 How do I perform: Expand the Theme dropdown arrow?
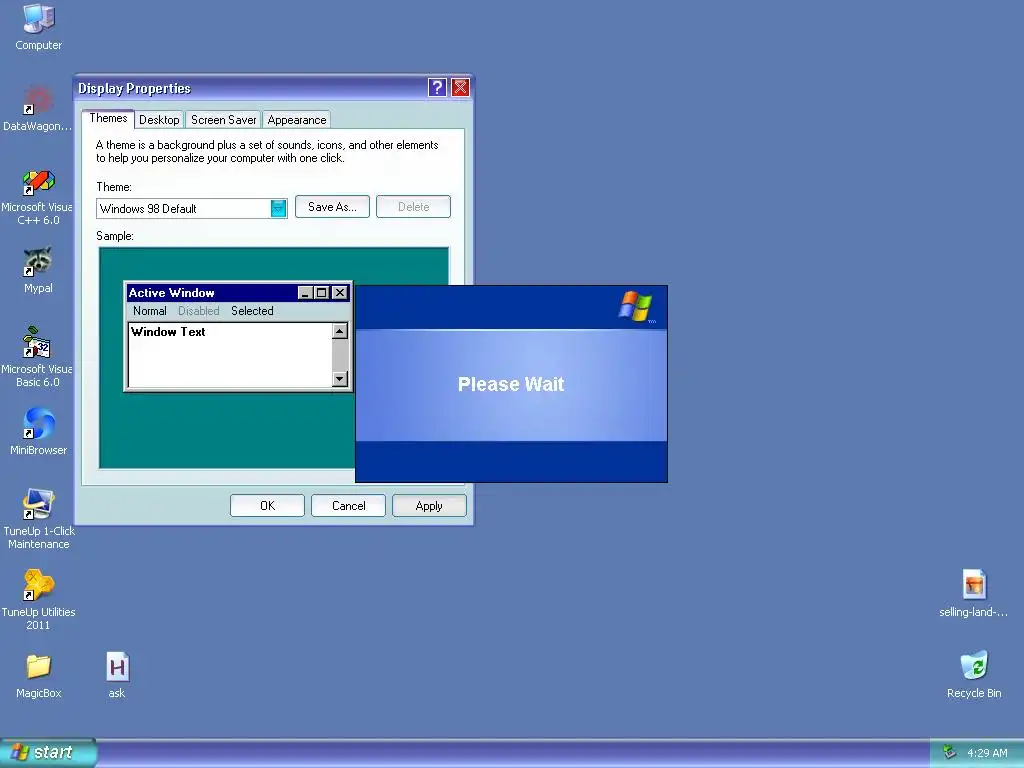click(279, 208)
